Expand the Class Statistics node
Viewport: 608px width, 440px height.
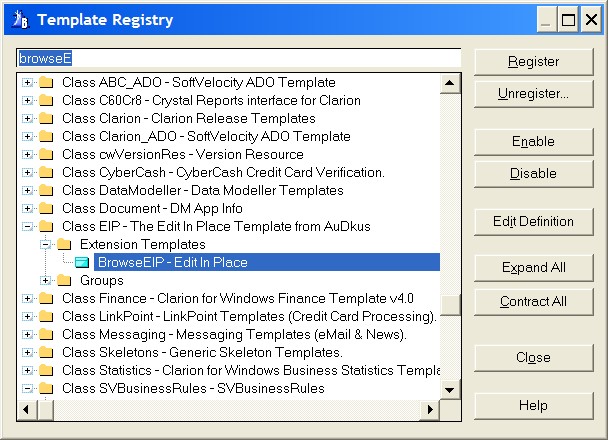pyautogui.click(x=27, y=370)
